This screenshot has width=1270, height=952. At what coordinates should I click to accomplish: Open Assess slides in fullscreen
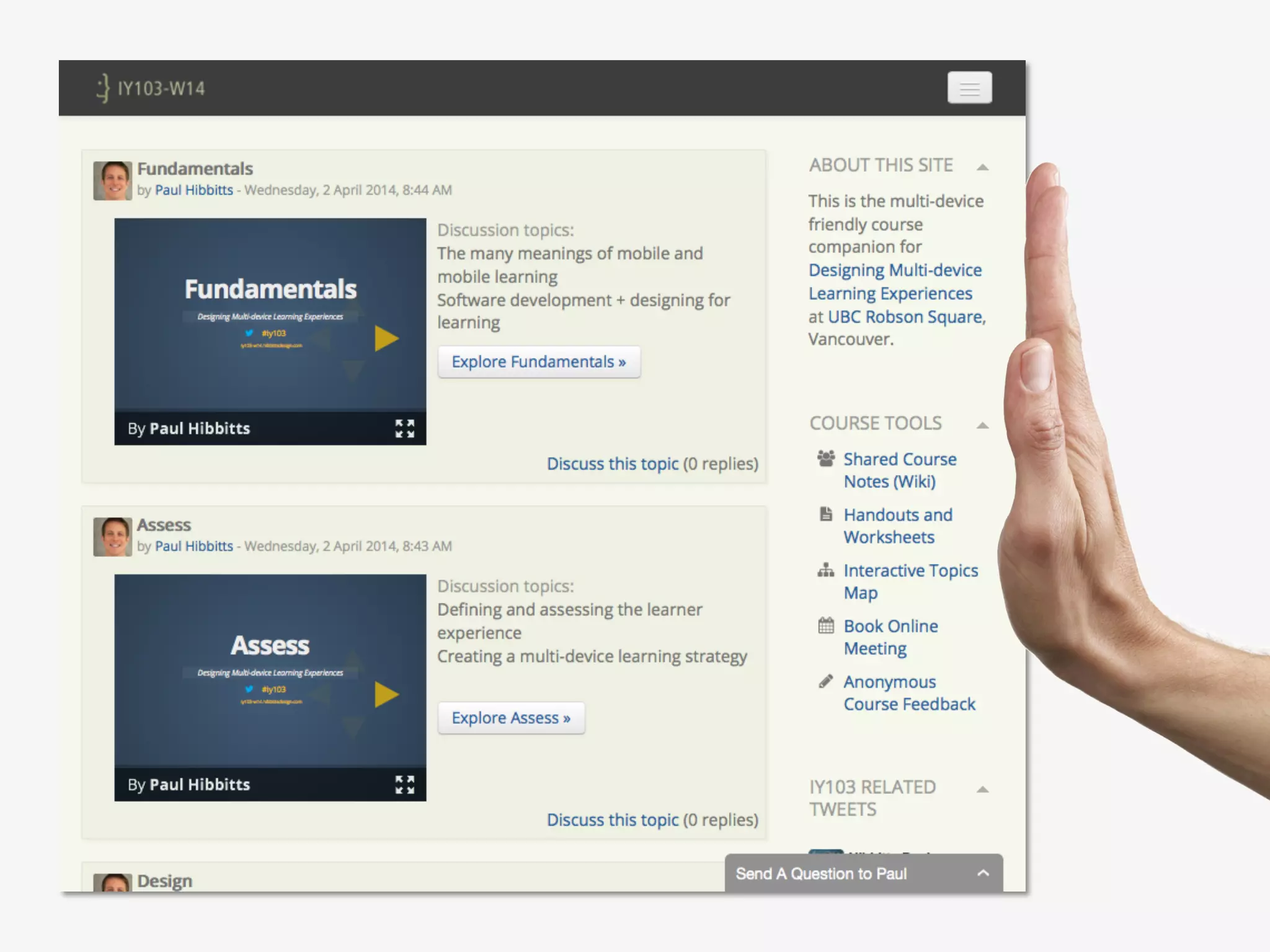[x=405, y=785]
